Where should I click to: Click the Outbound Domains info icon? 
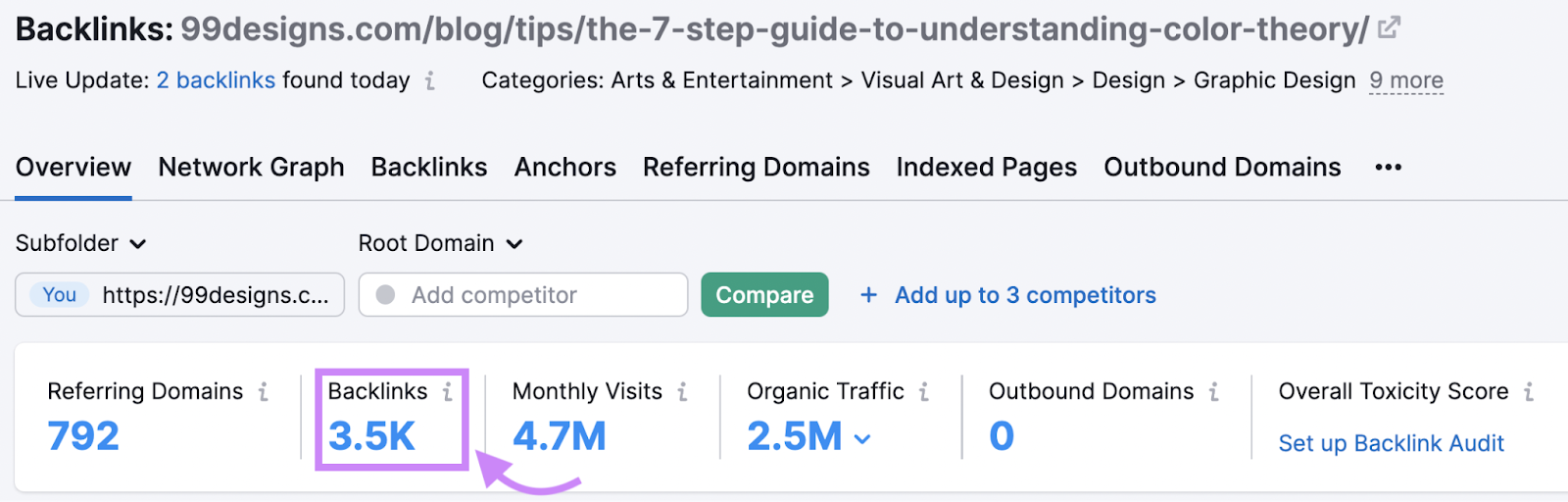coord(1213,392)
